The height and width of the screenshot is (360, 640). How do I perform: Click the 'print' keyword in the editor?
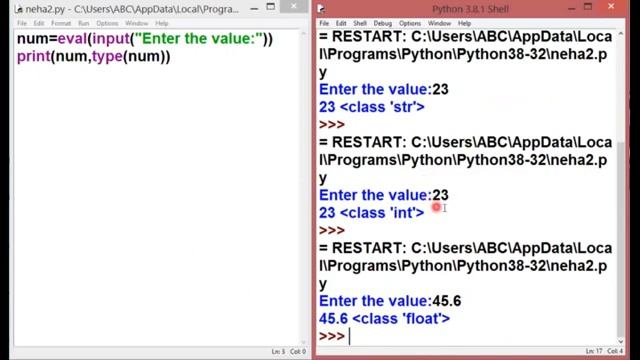[x=33, y=57]
